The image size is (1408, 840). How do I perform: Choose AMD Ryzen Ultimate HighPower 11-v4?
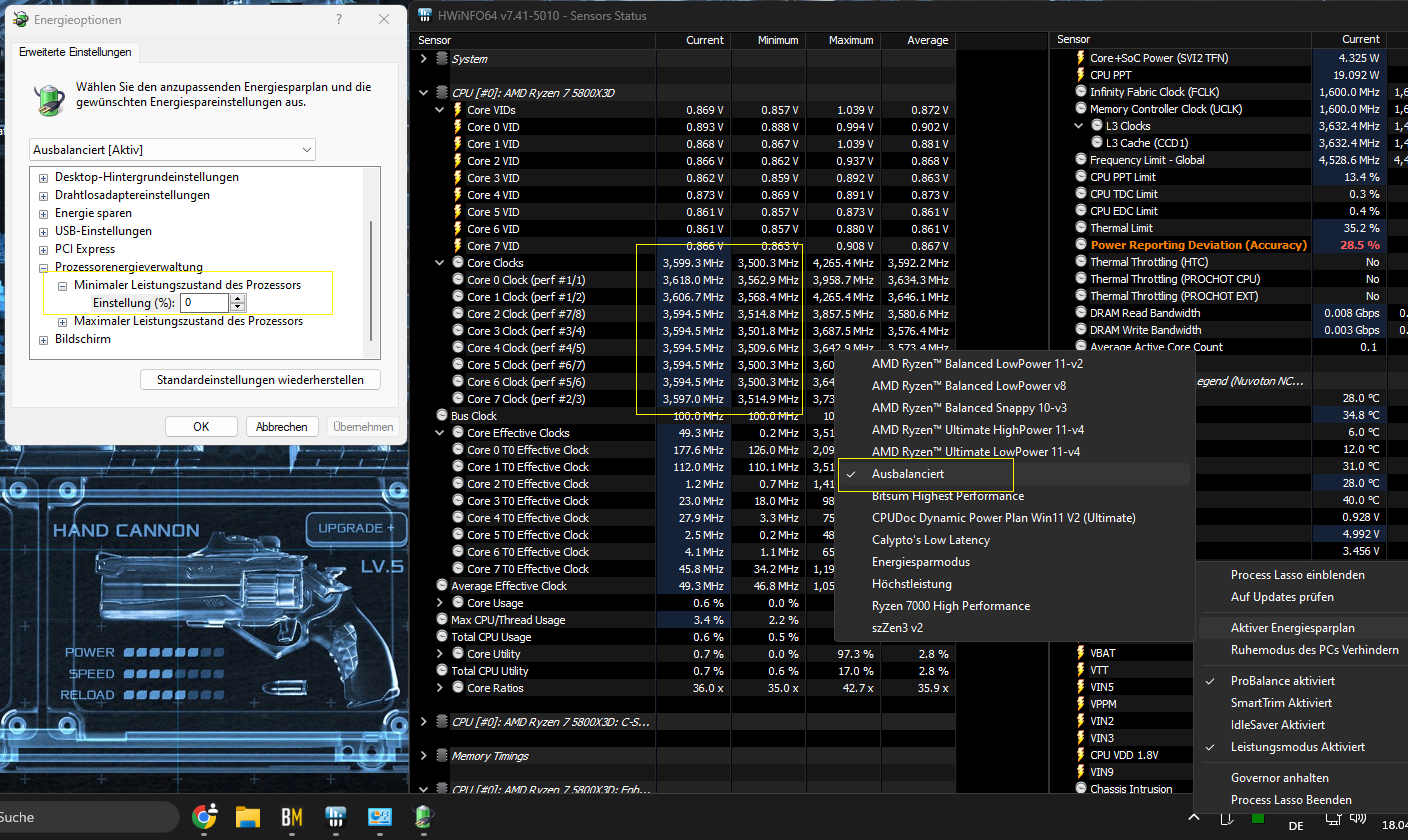click(x=1013, y=430)
